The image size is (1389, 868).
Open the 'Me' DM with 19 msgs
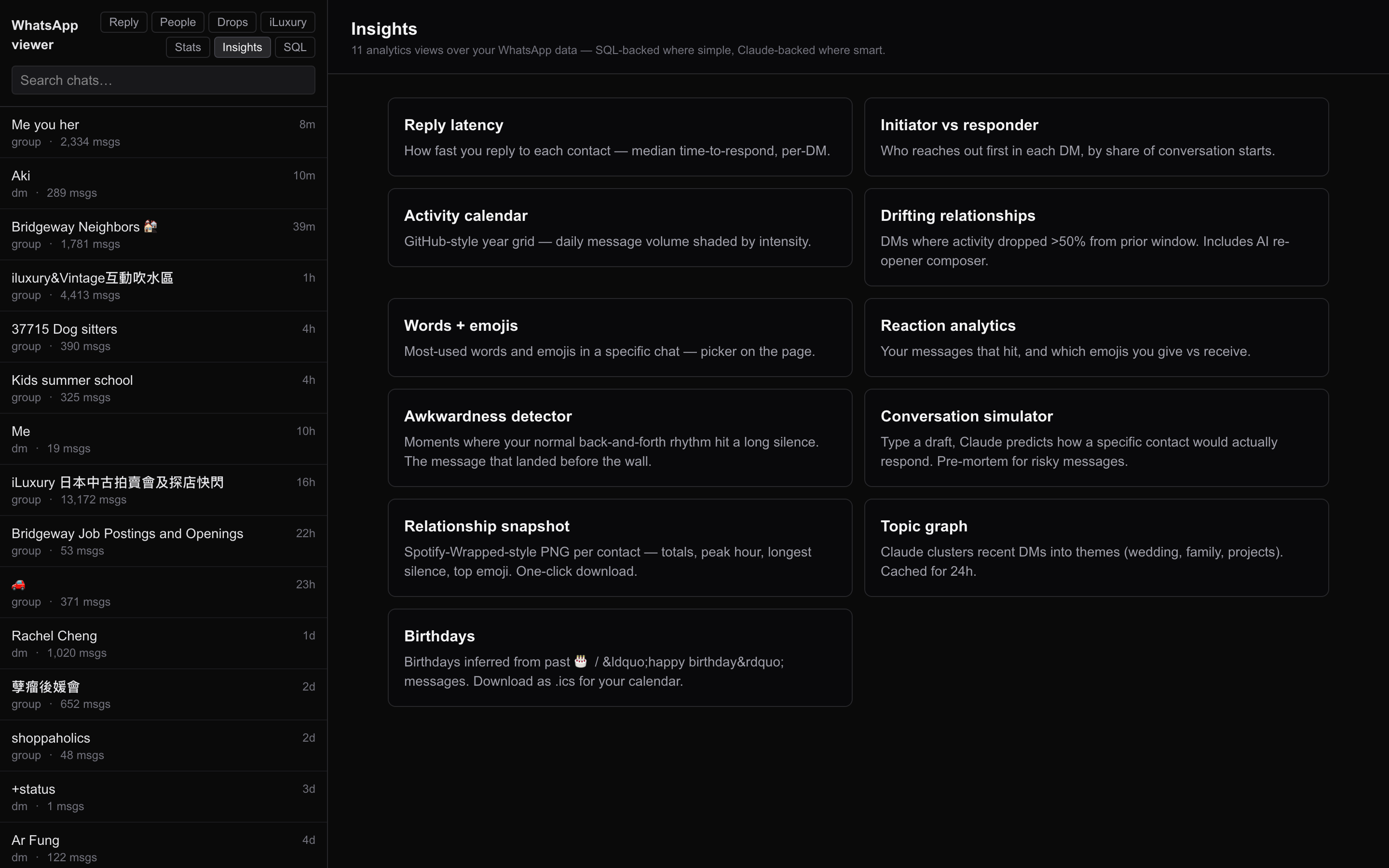pos(163,439)
